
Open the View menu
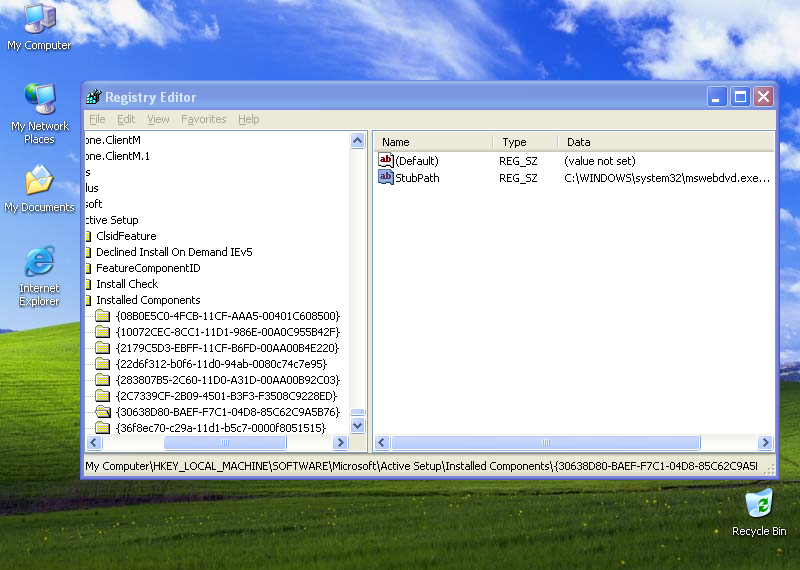tap(158, 119)
